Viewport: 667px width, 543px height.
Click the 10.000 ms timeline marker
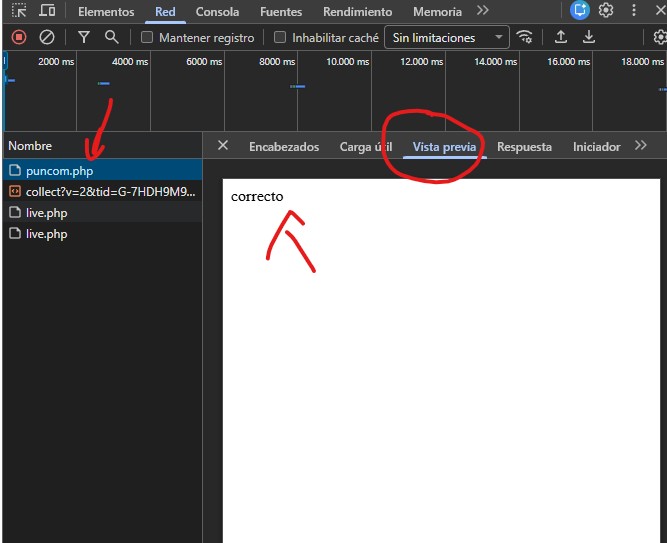click(x=348, y=62)
